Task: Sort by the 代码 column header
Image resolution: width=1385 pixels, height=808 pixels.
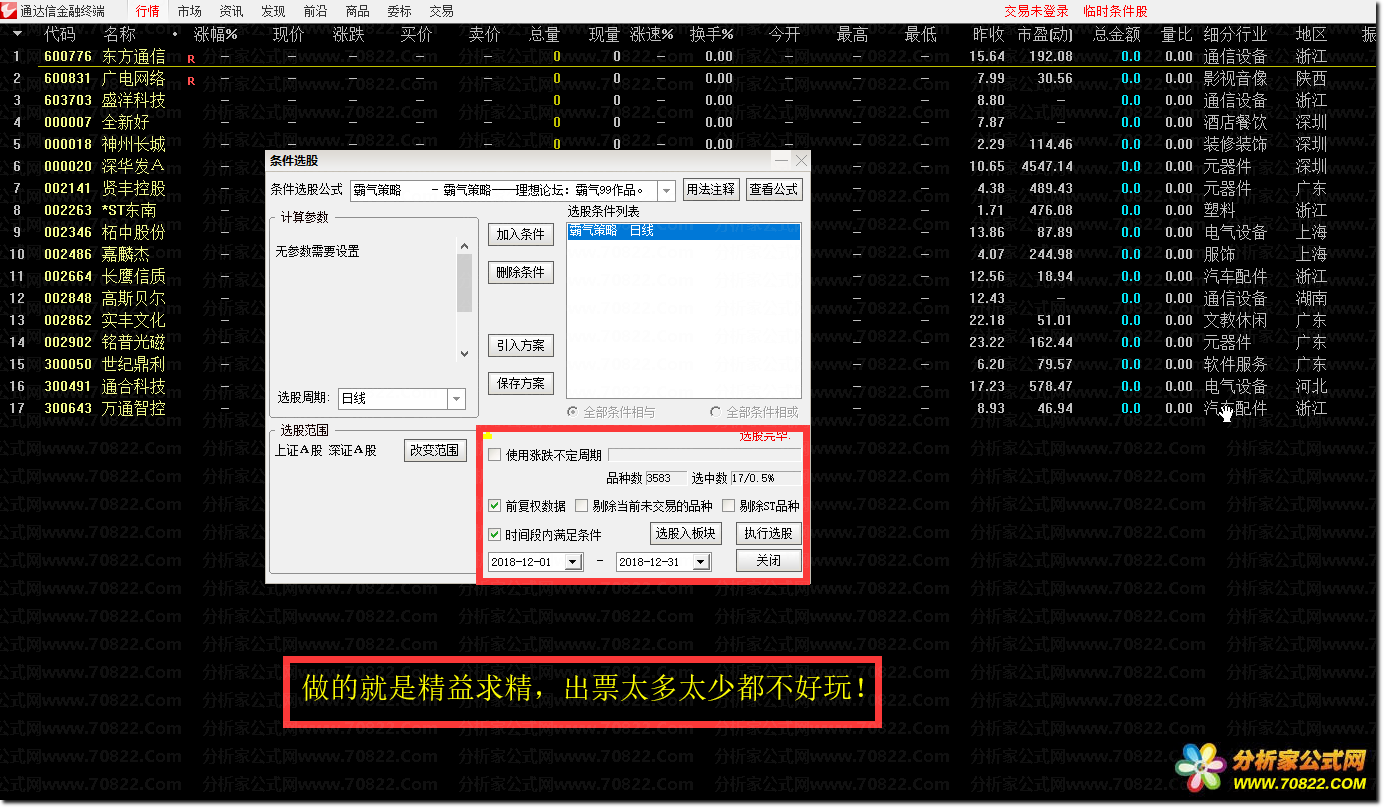Action: click(x=60, y=34)
